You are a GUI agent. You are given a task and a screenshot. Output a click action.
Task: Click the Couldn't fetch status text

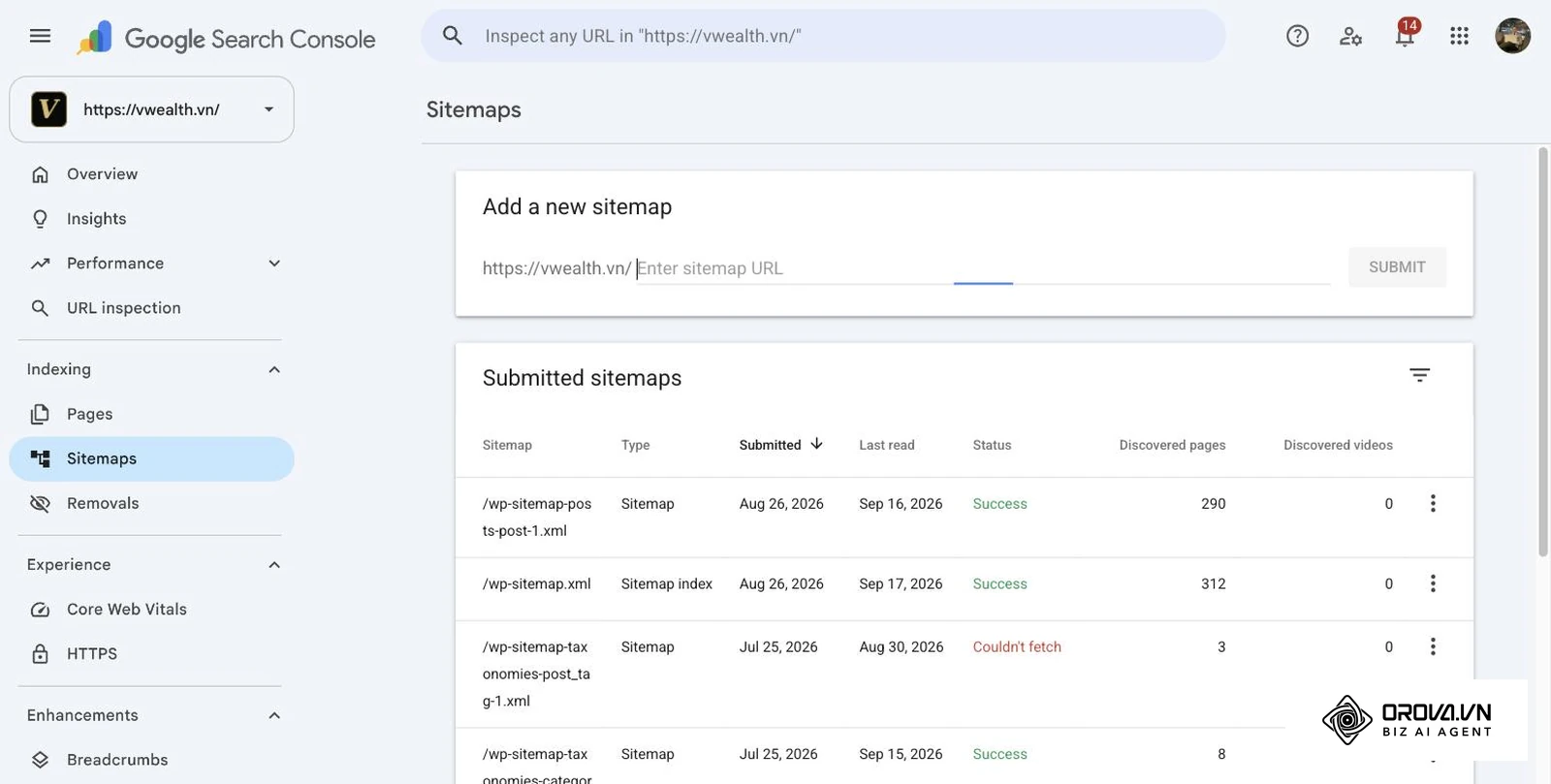coord(1017,646)
